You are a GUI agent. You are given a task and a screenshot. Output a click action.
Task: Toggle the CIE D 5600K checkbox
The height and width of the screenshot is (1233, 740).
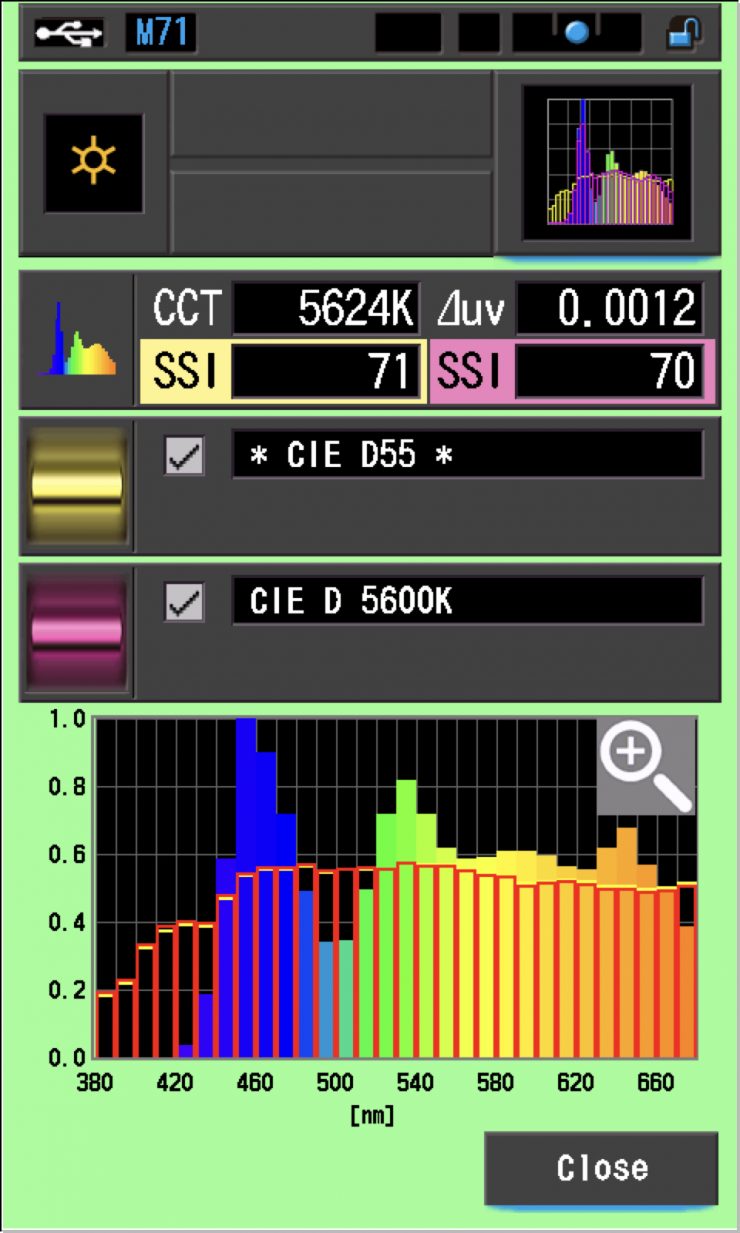[184, 602]
